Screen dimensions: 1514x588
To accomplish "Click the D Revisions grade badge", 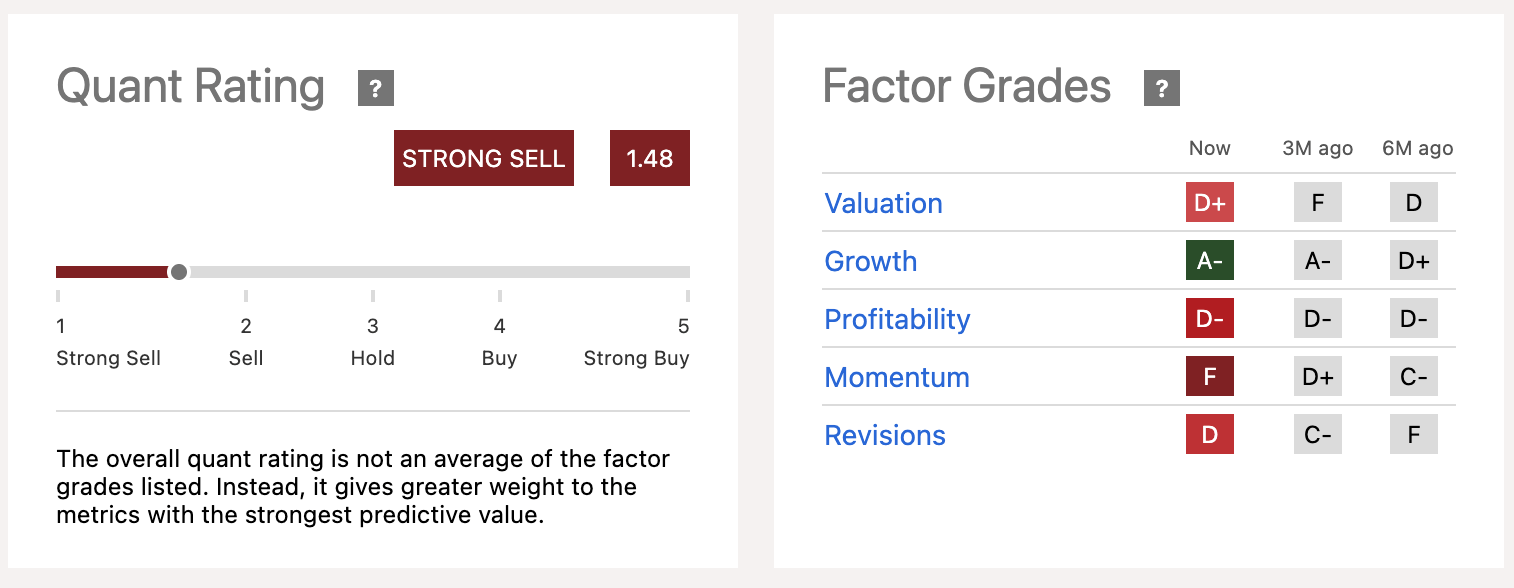I will 1209,434.
